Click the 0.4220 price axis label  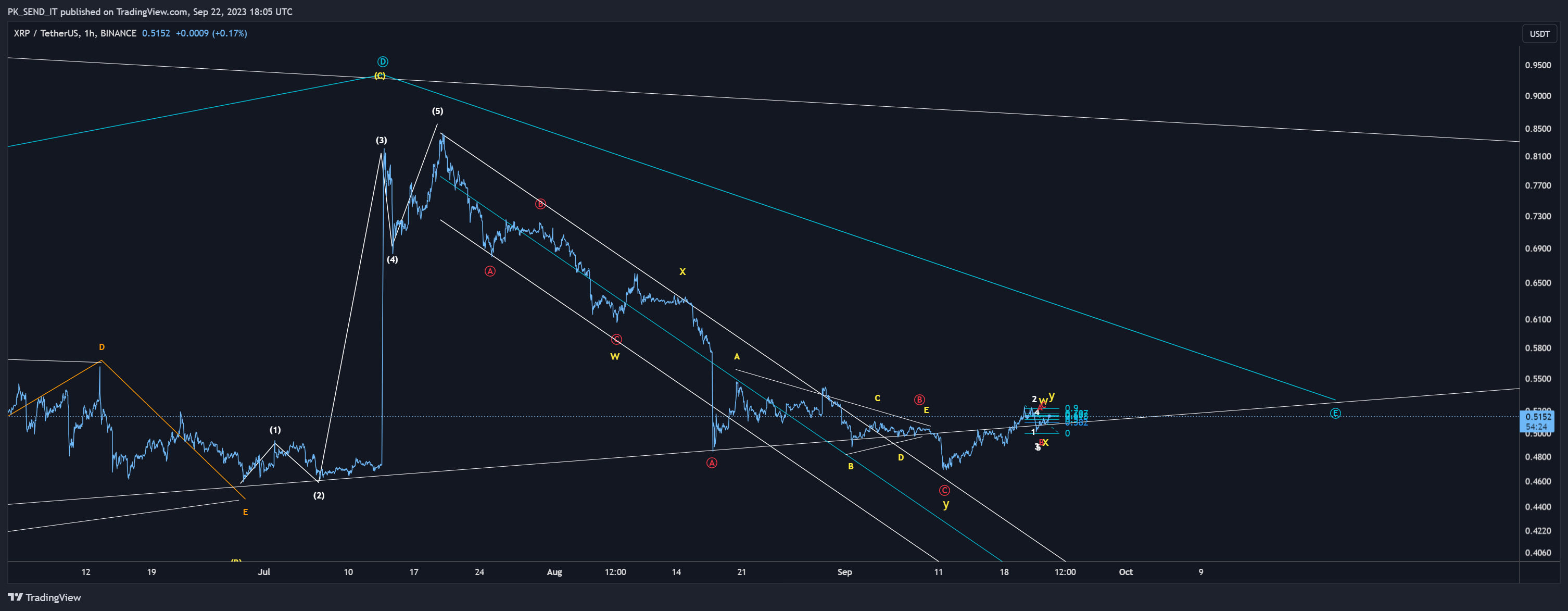[1538, 531]
